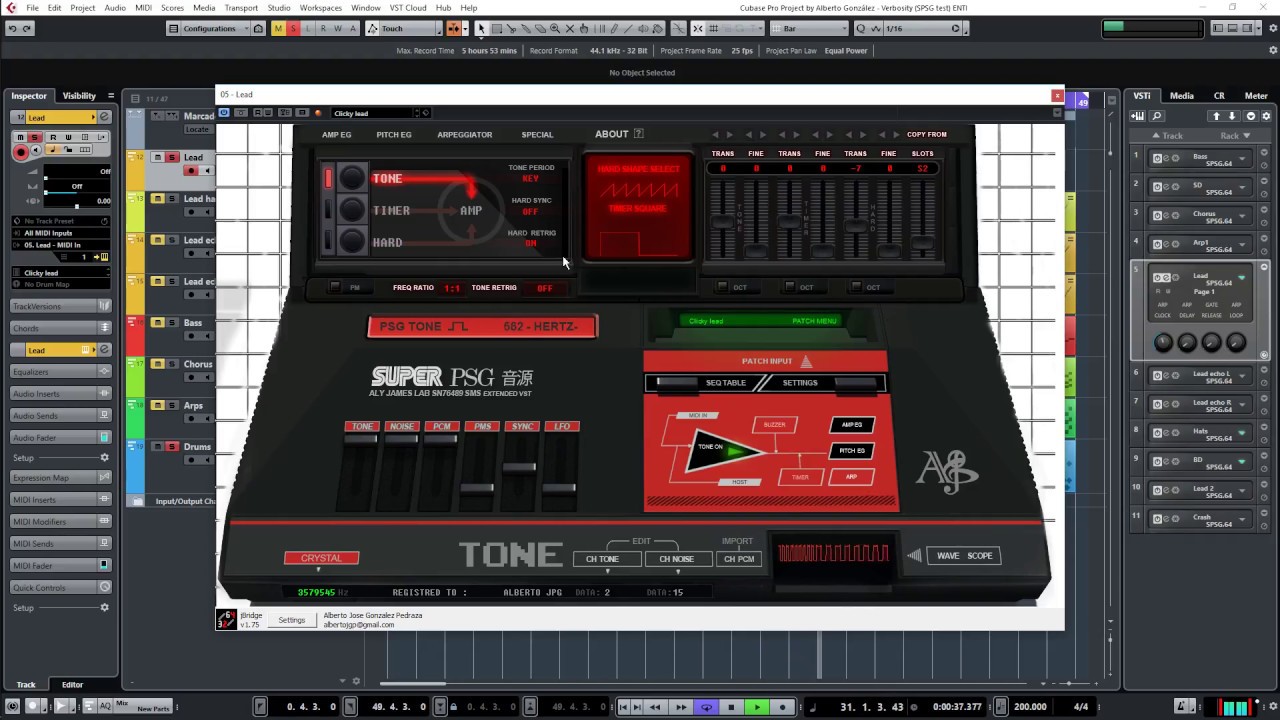
Task: Open the AQ auto quantize button in transport
Action: [x=105, y=706]
